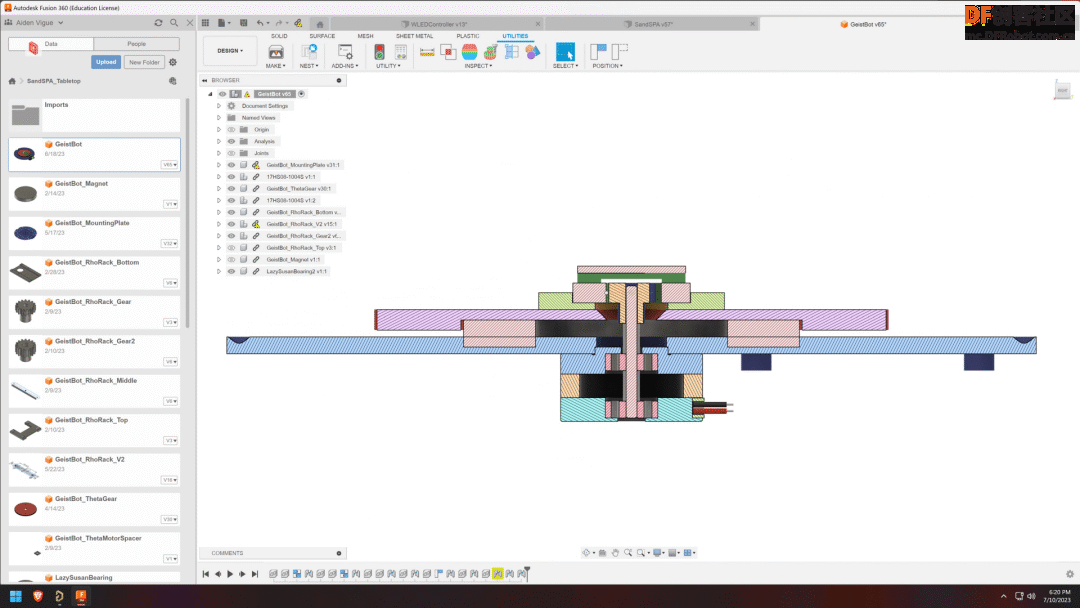This screenshot has height=608, width=1080.
Task: Open the INSPECT dropdown menu
Action: click(478, 66)
